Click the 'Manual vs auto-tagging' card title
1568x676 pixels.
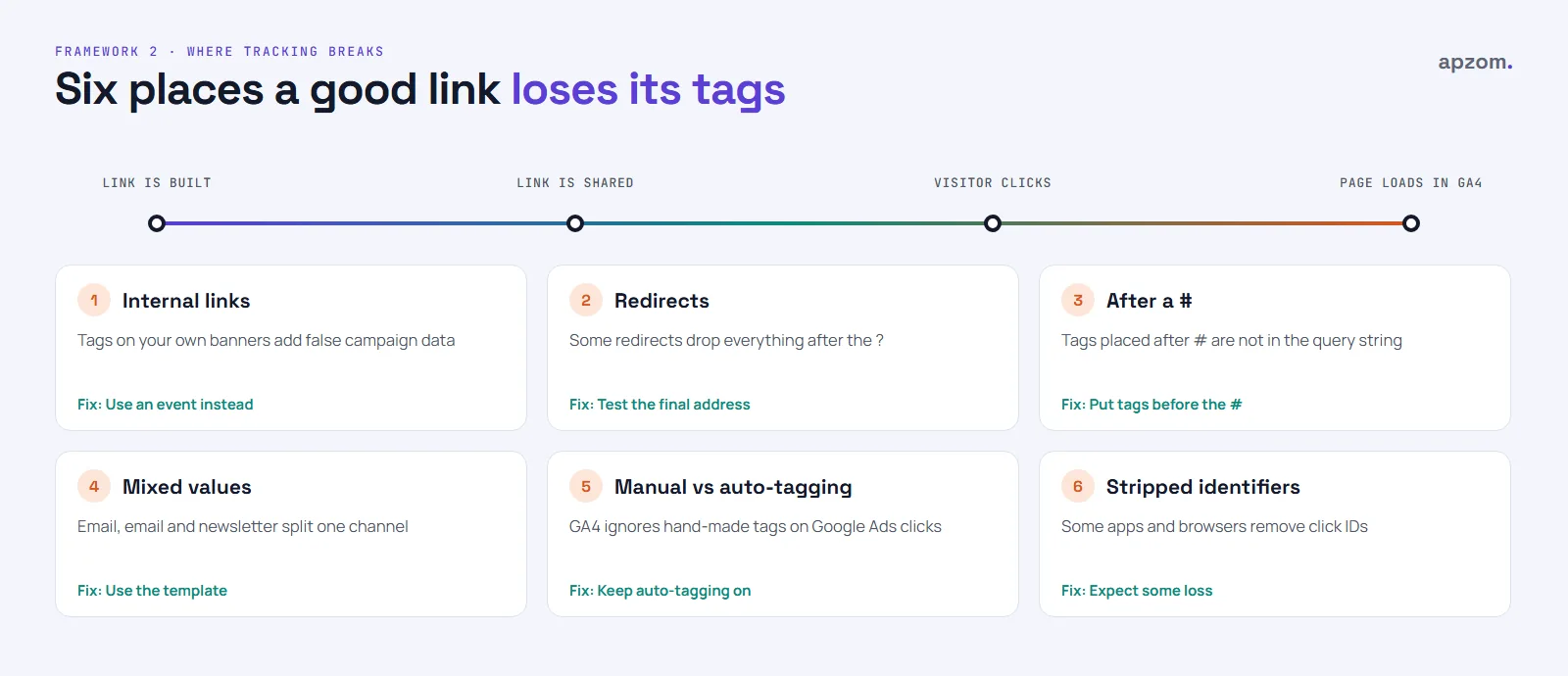coord(733,488)
